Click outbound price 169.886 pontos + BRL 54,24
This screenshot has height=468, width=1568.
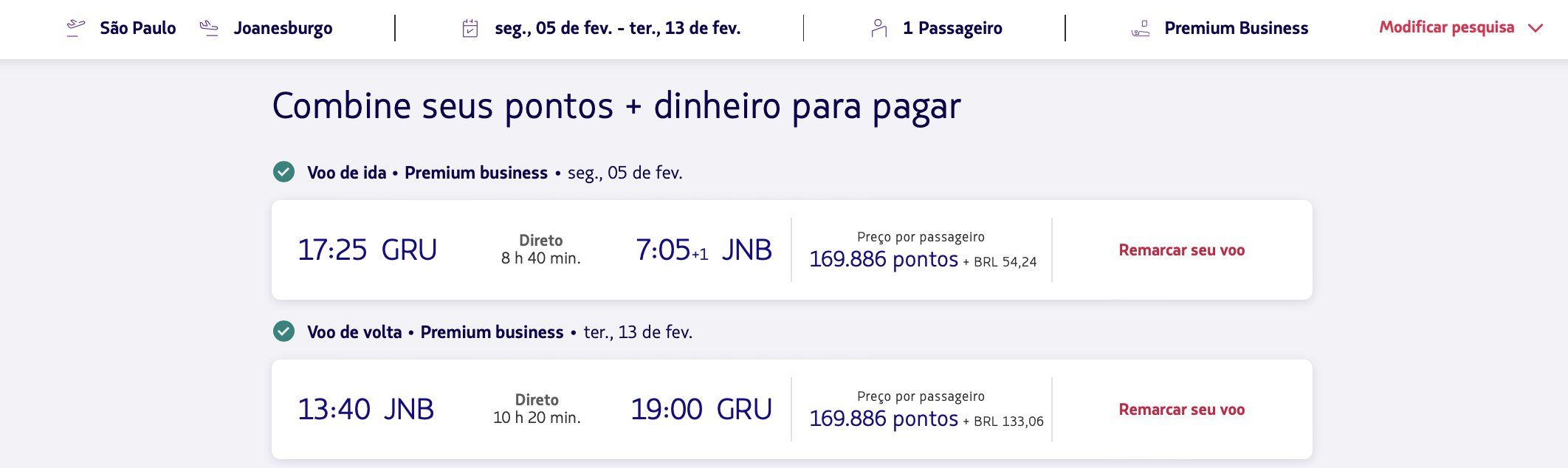pos(922,259)
